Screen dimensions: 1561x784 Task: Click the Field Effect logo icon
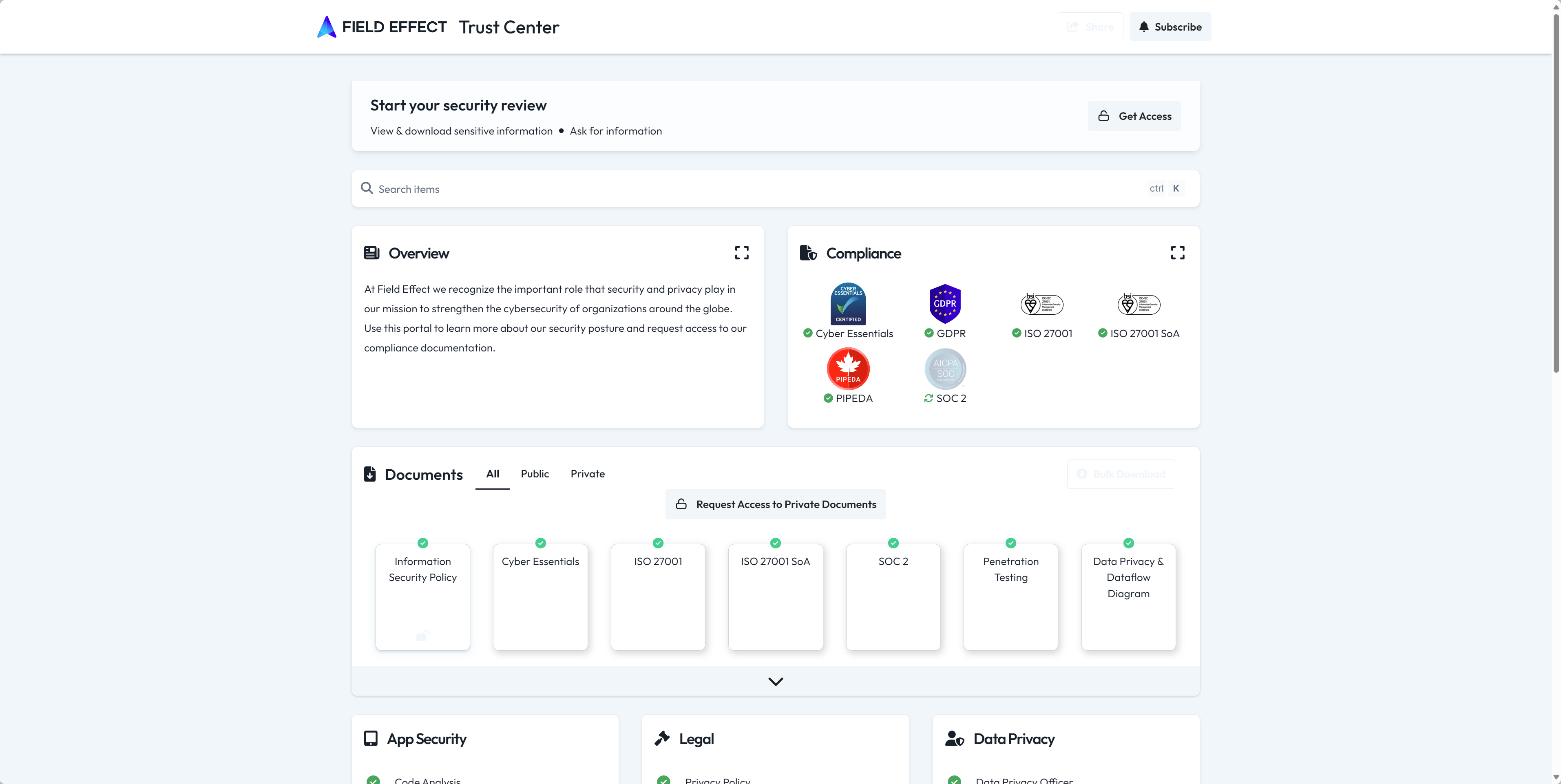pyautogui.click(x=326, y=27)
